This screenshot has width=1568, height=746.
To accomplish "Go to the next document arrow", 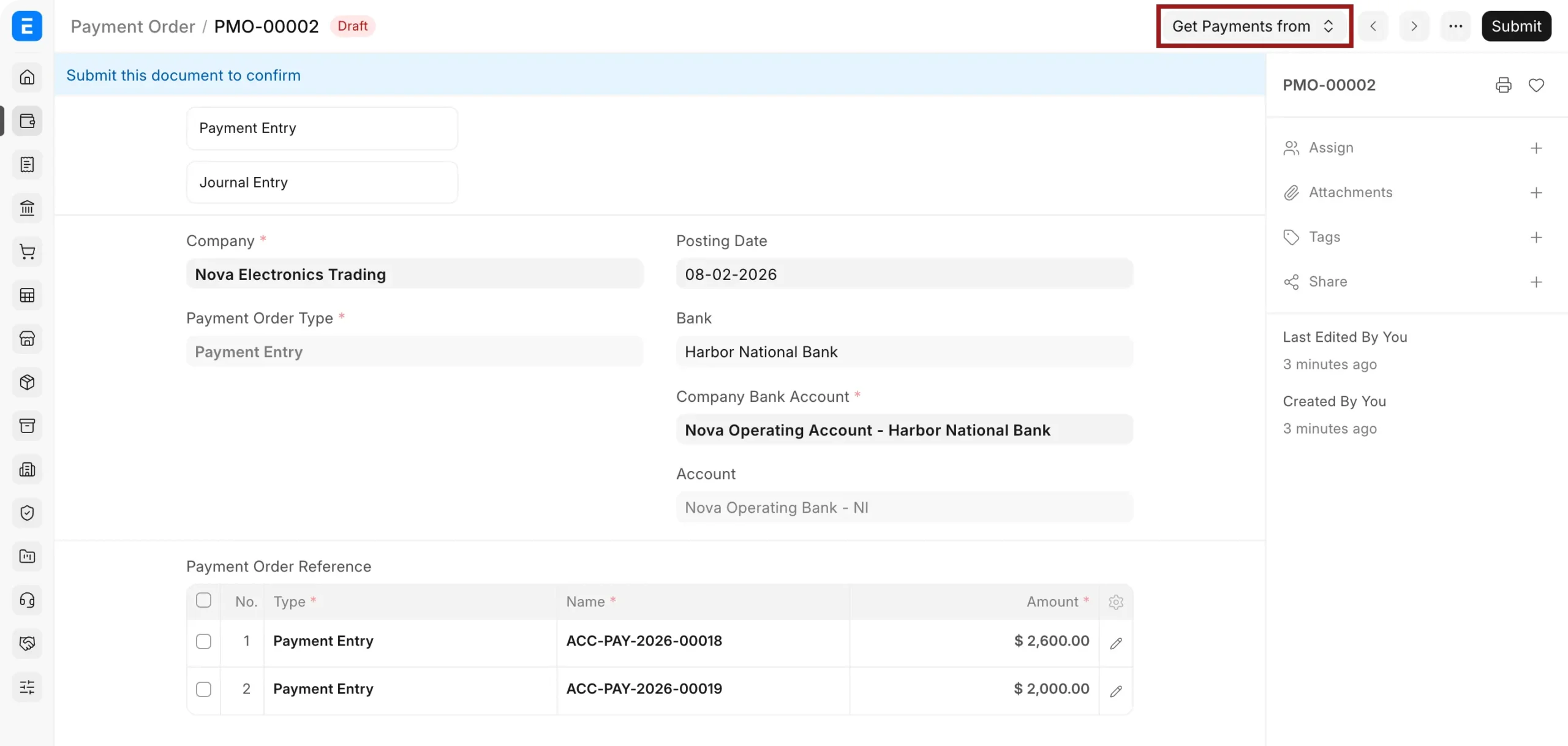I will tap(1414, 26).
